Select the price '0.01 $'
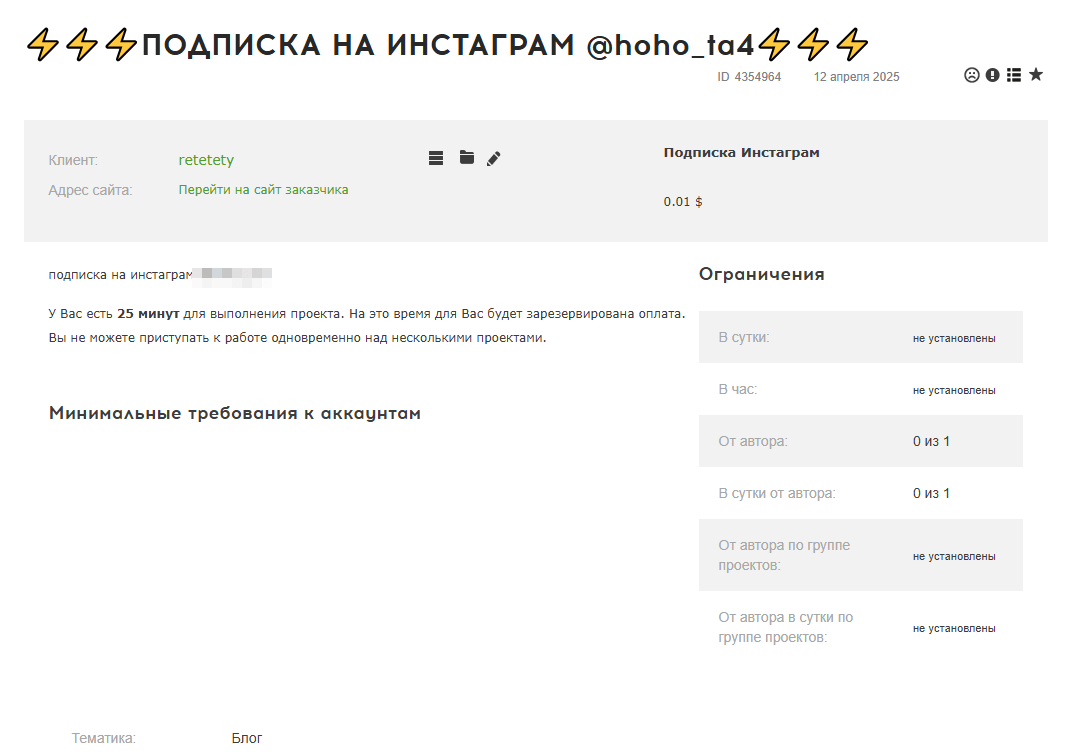Image resolution: width=1077 pixels, height=754 pixels. 683,202
